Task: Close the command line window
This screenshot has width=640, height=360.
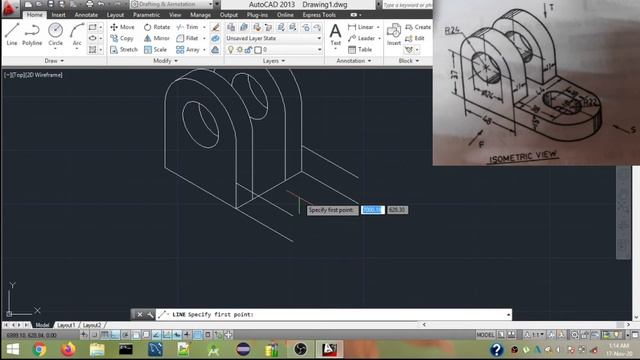Action: click(x=140, y=314)
